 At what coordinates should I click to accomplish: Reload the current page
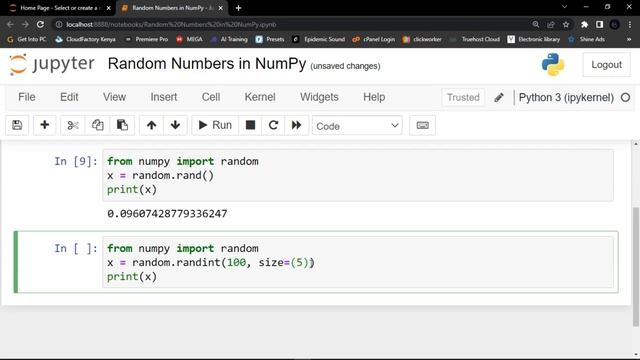click(40, 24)
